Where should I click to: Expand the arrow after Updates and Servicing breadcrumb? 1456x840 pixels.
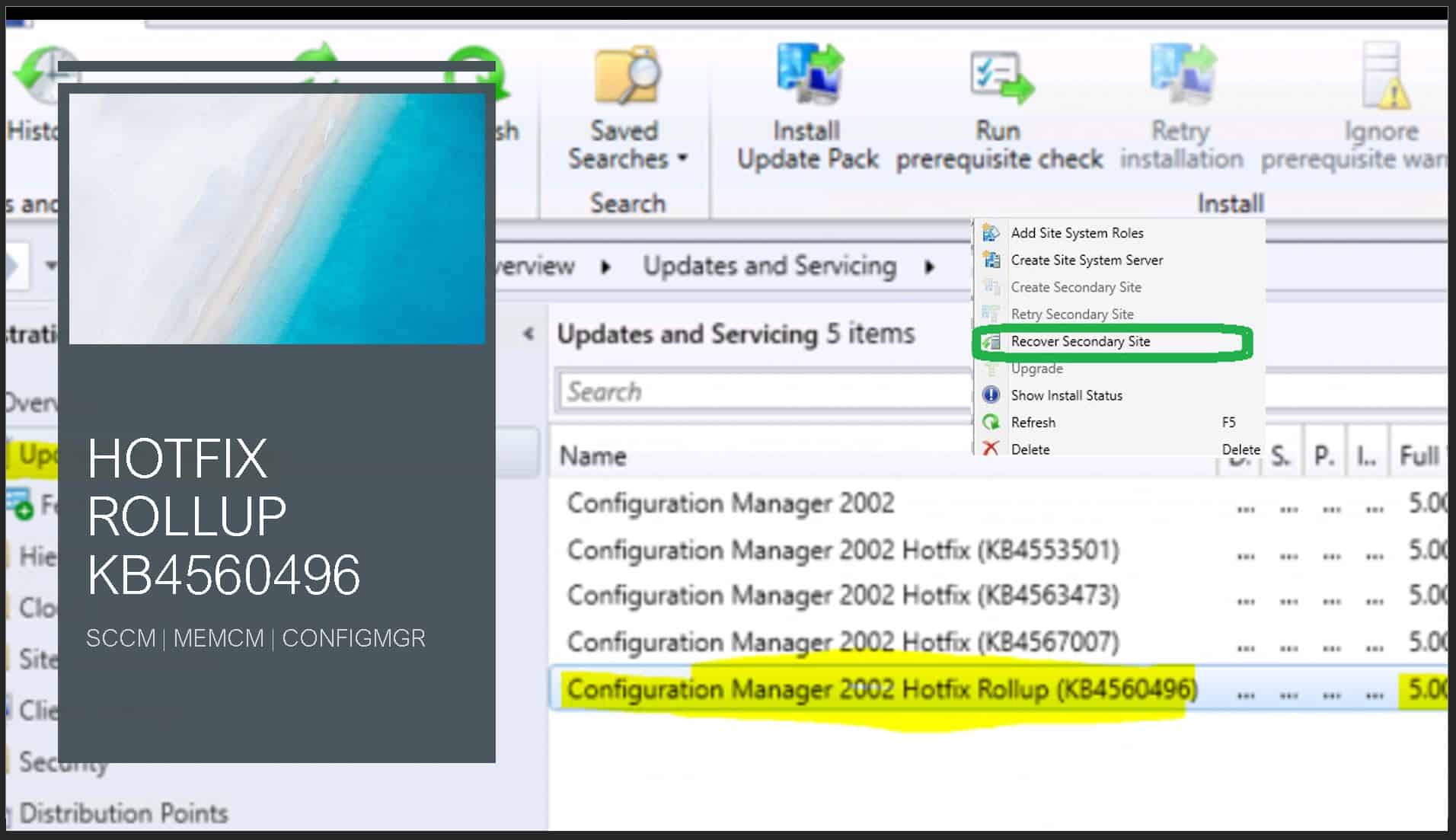coord(930,267)
